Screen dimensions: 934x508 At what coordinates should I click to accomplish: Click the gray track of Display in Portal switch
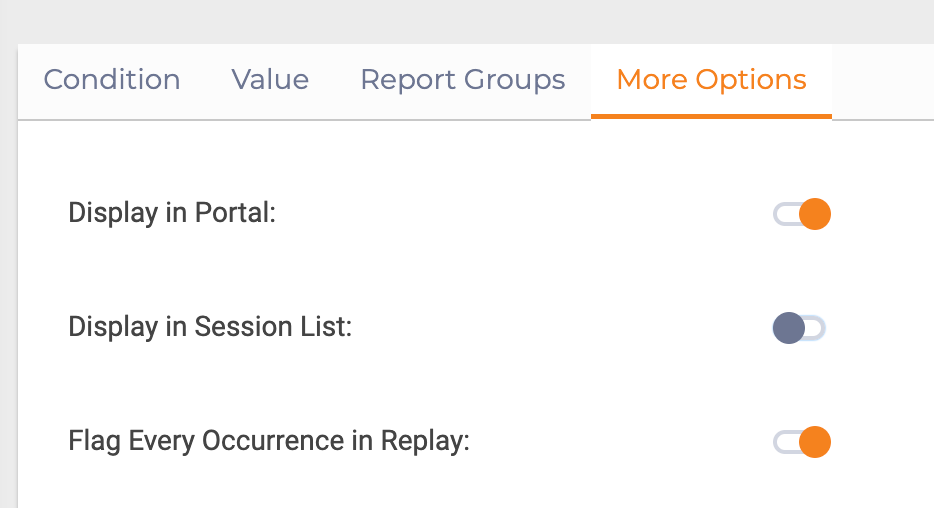783,214
